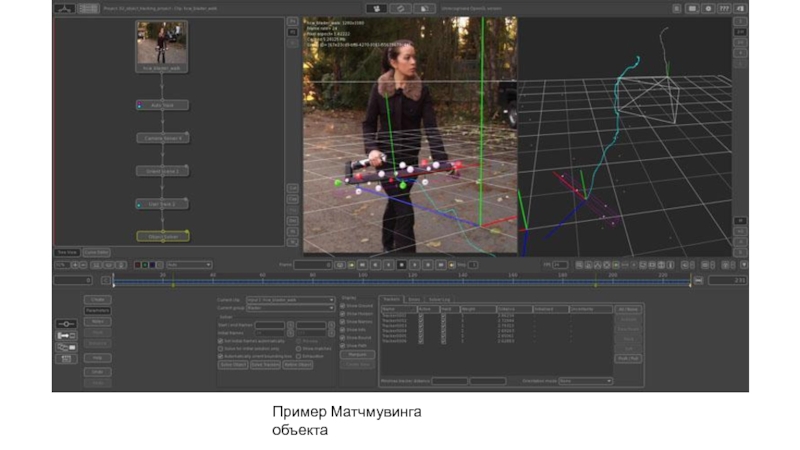Select the export arrow icon in lower-left stack
This screenshot has width=800, height=450.
[66, 336]
